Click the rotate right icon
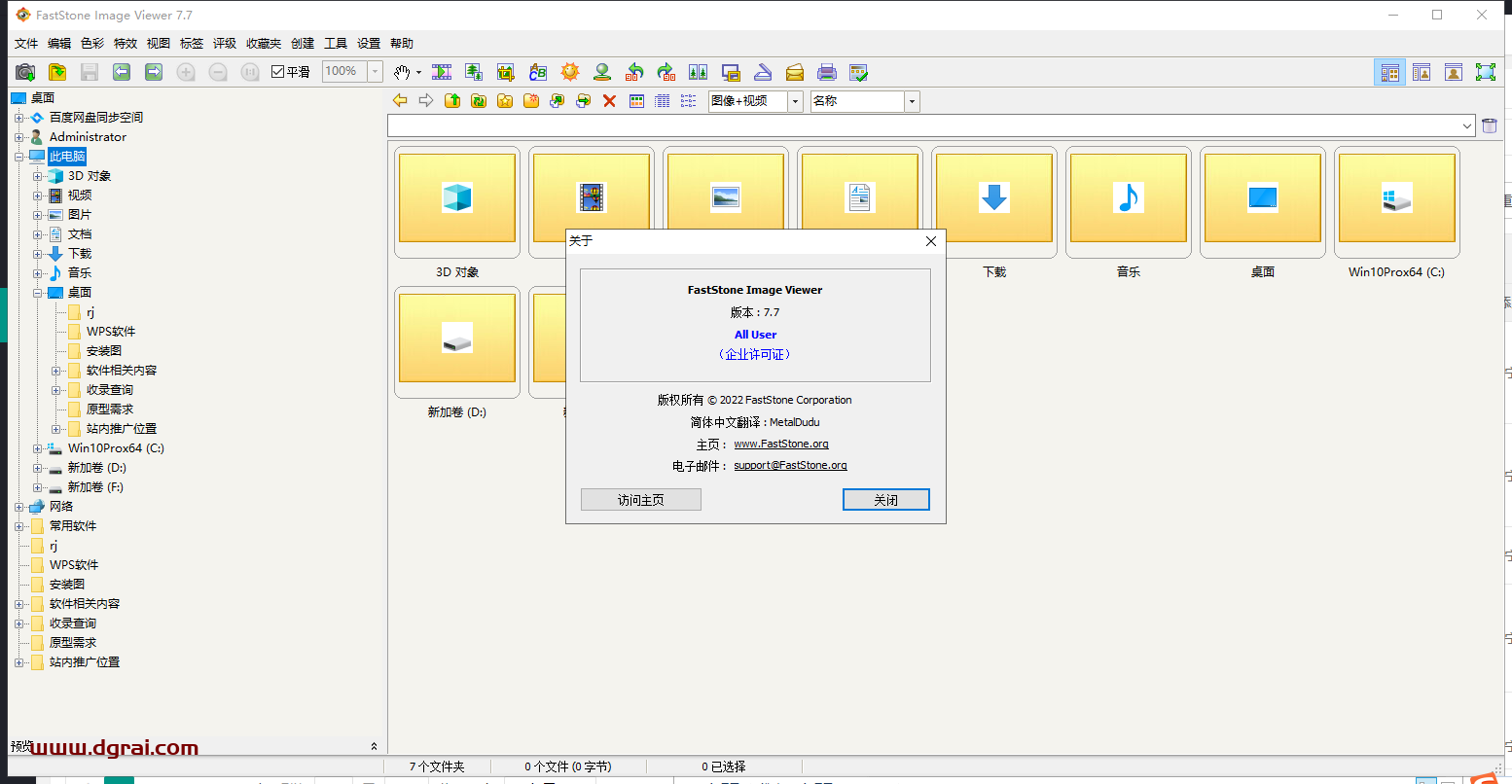The image size is (1512, 784). tap(666, 72)
